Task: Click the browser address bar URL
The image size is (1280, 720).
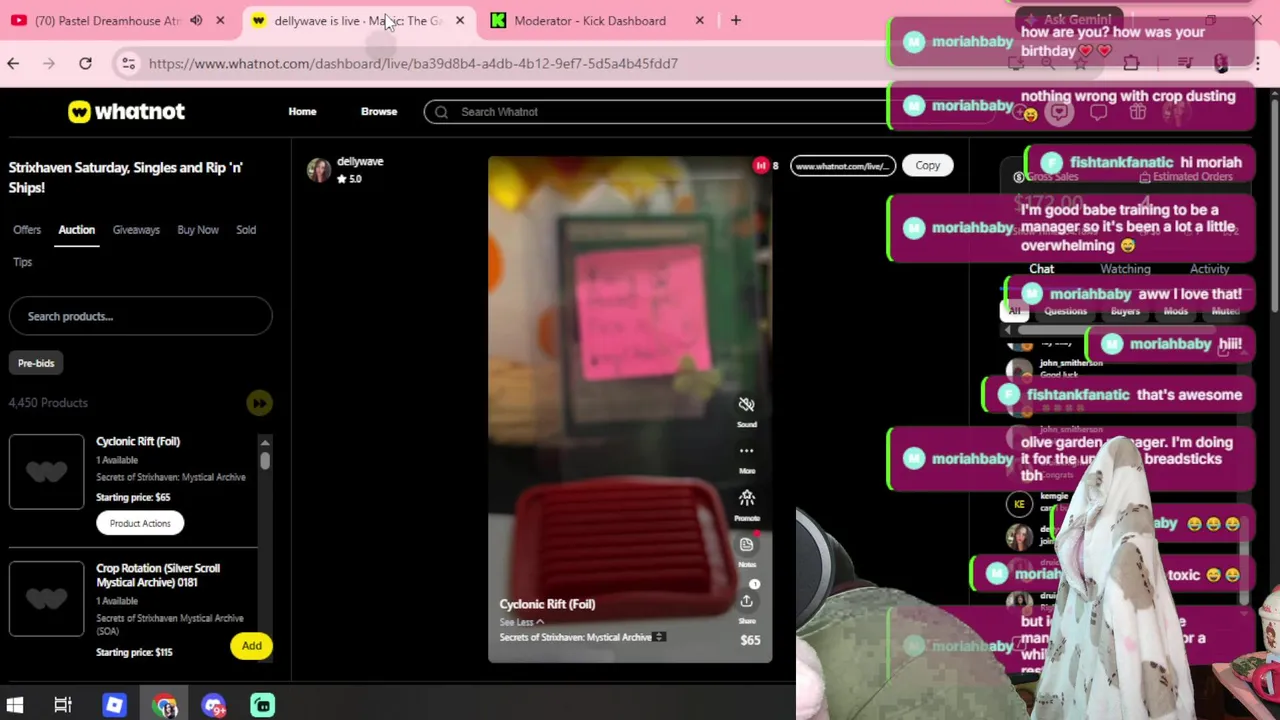Action: click(413, 63)
